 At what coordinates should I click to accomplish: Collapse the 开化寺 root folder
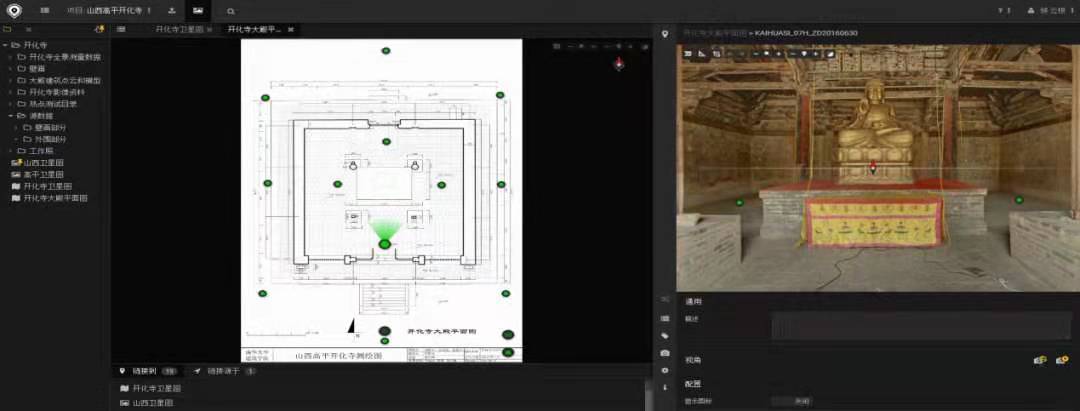(x=5, y=45)
